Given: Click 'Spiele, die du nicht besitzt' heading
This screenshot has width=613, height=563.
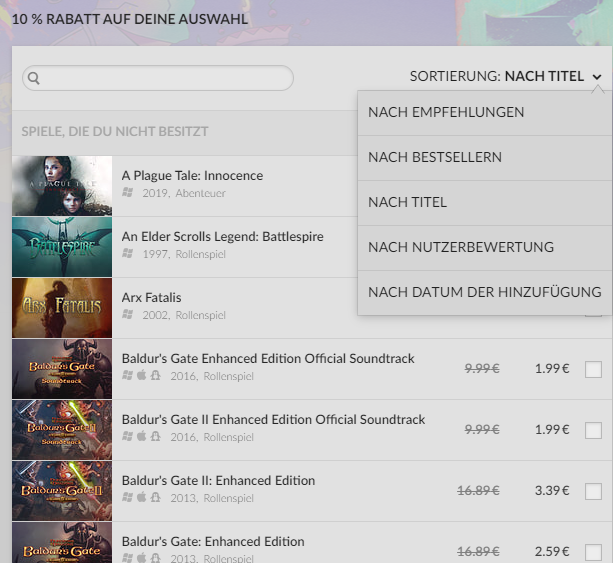Looking at the screenshot, I should click(115, 132).
